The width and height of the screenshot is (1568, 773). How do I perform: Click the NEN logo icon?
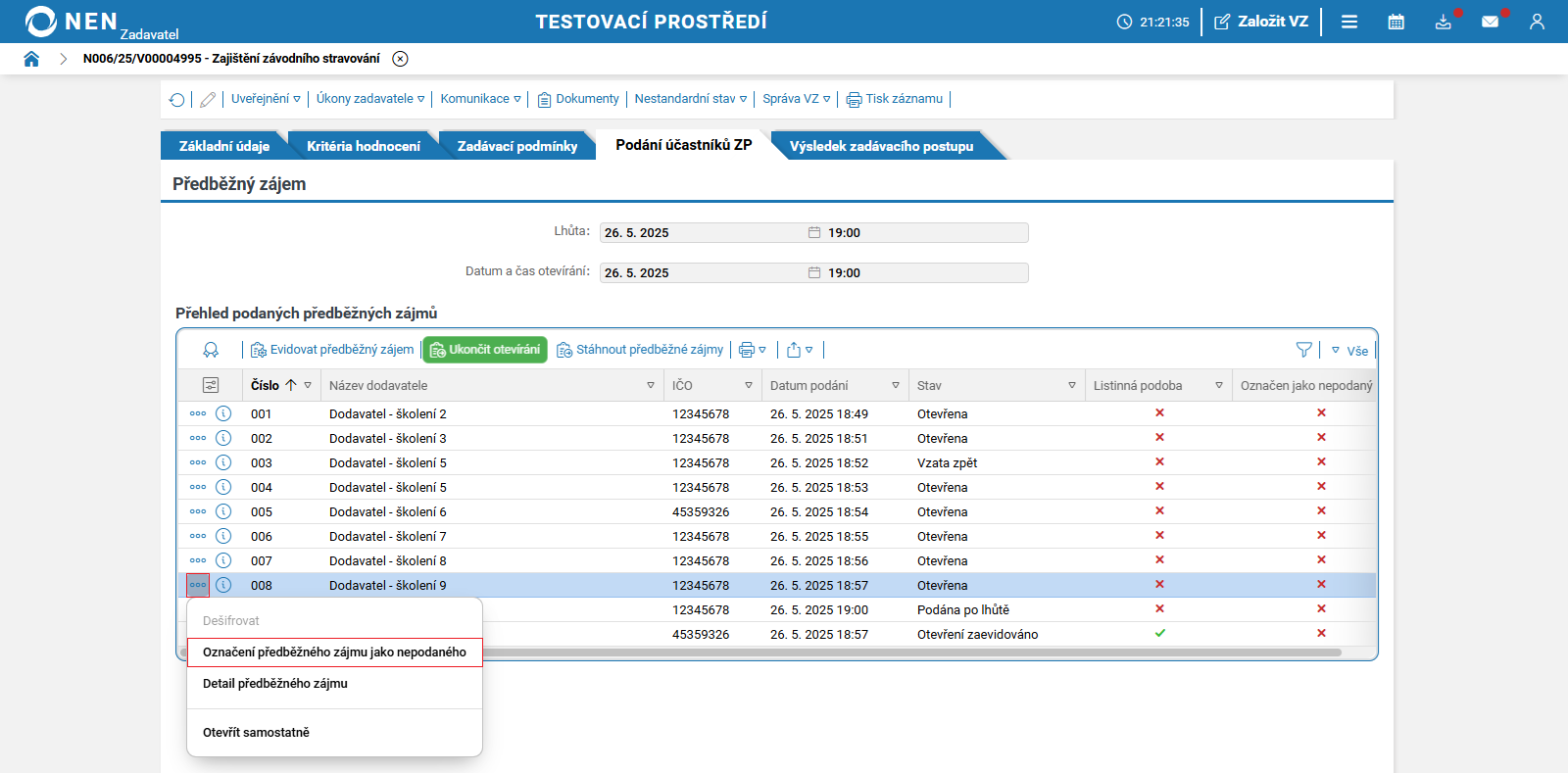tap(40, 22)
